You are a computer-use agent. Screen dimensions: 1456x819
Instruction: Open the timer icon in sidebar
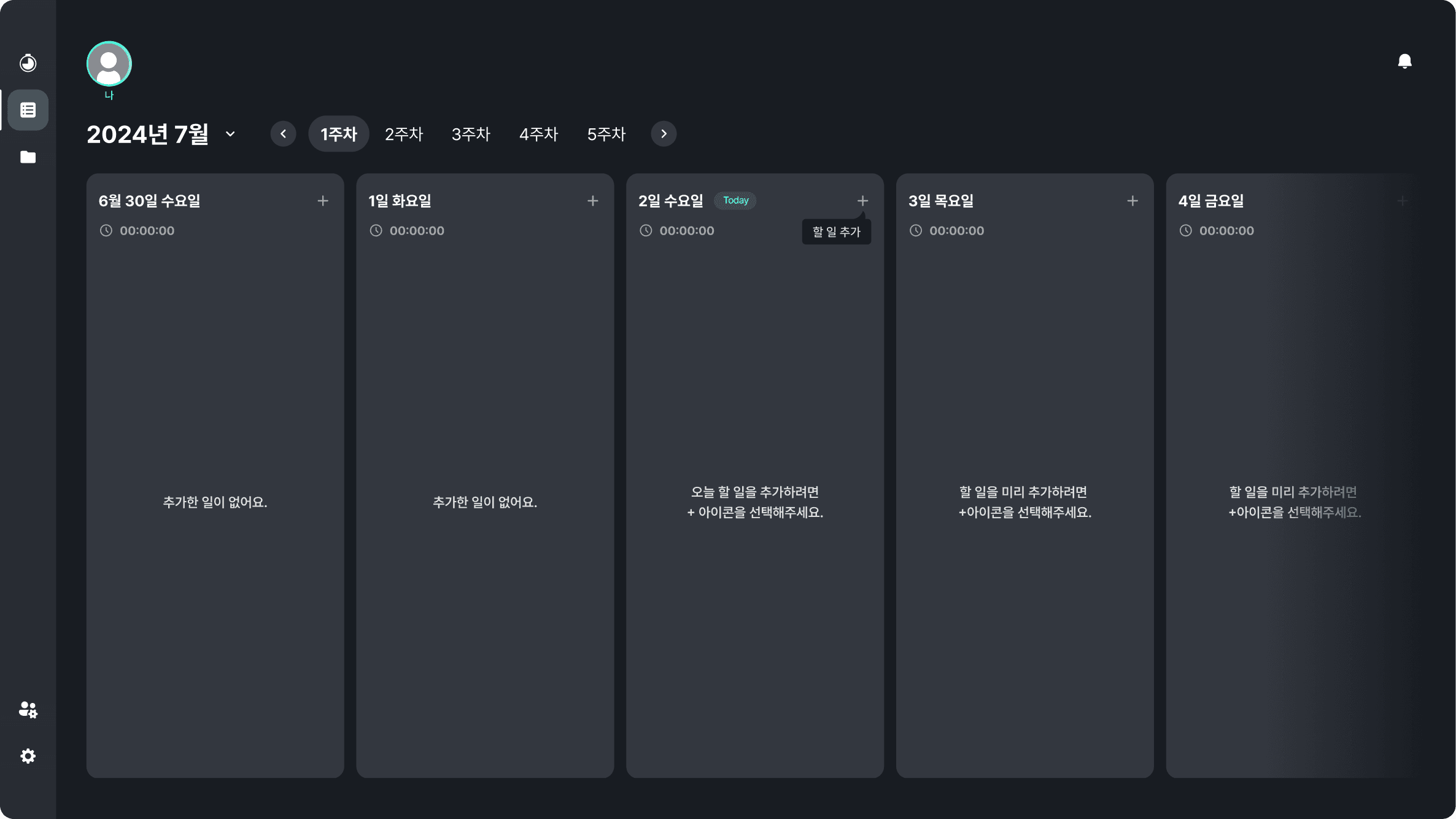(28, 63)
